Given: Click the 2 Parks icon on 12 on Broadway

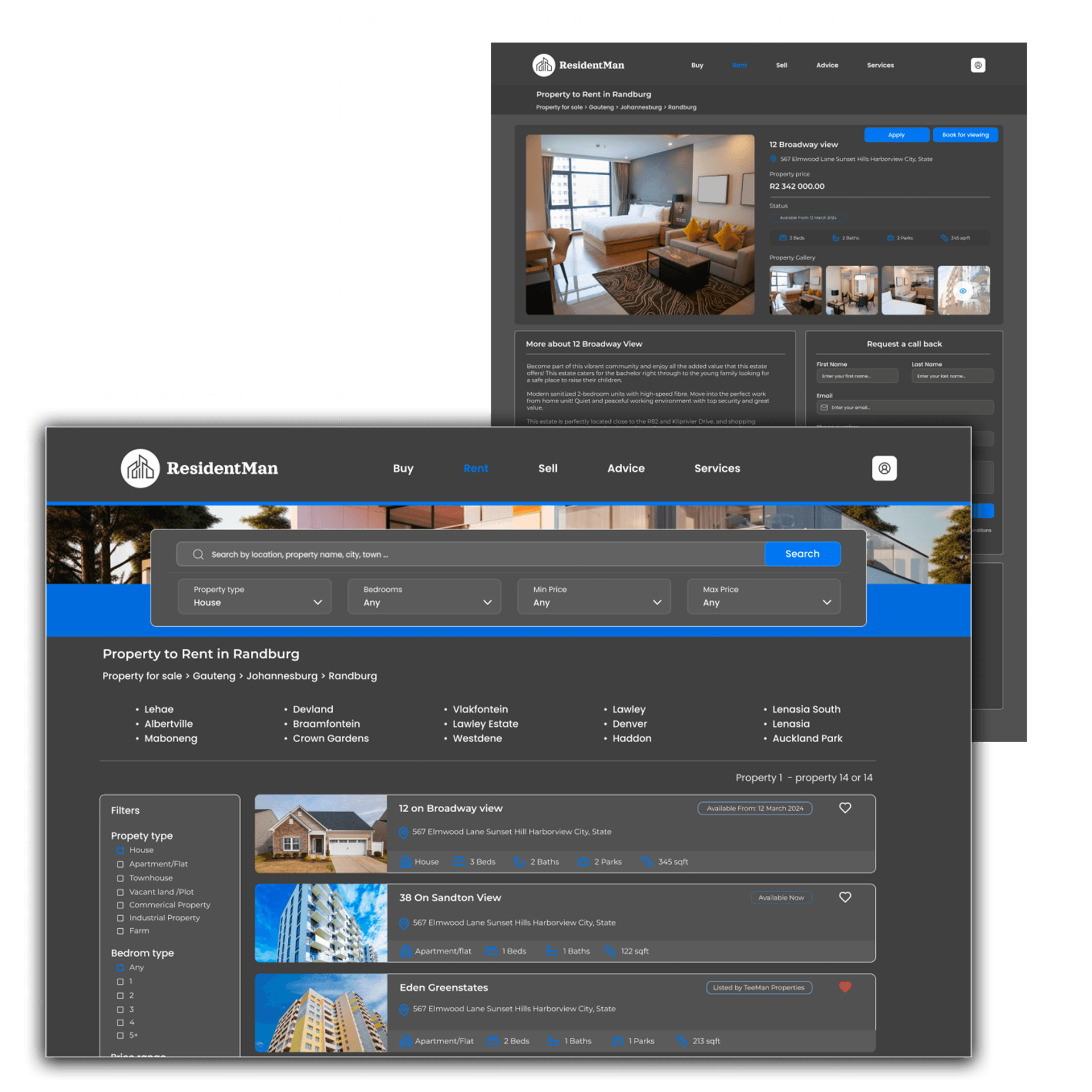Looking at the screenshot, I should click(583, 862).
